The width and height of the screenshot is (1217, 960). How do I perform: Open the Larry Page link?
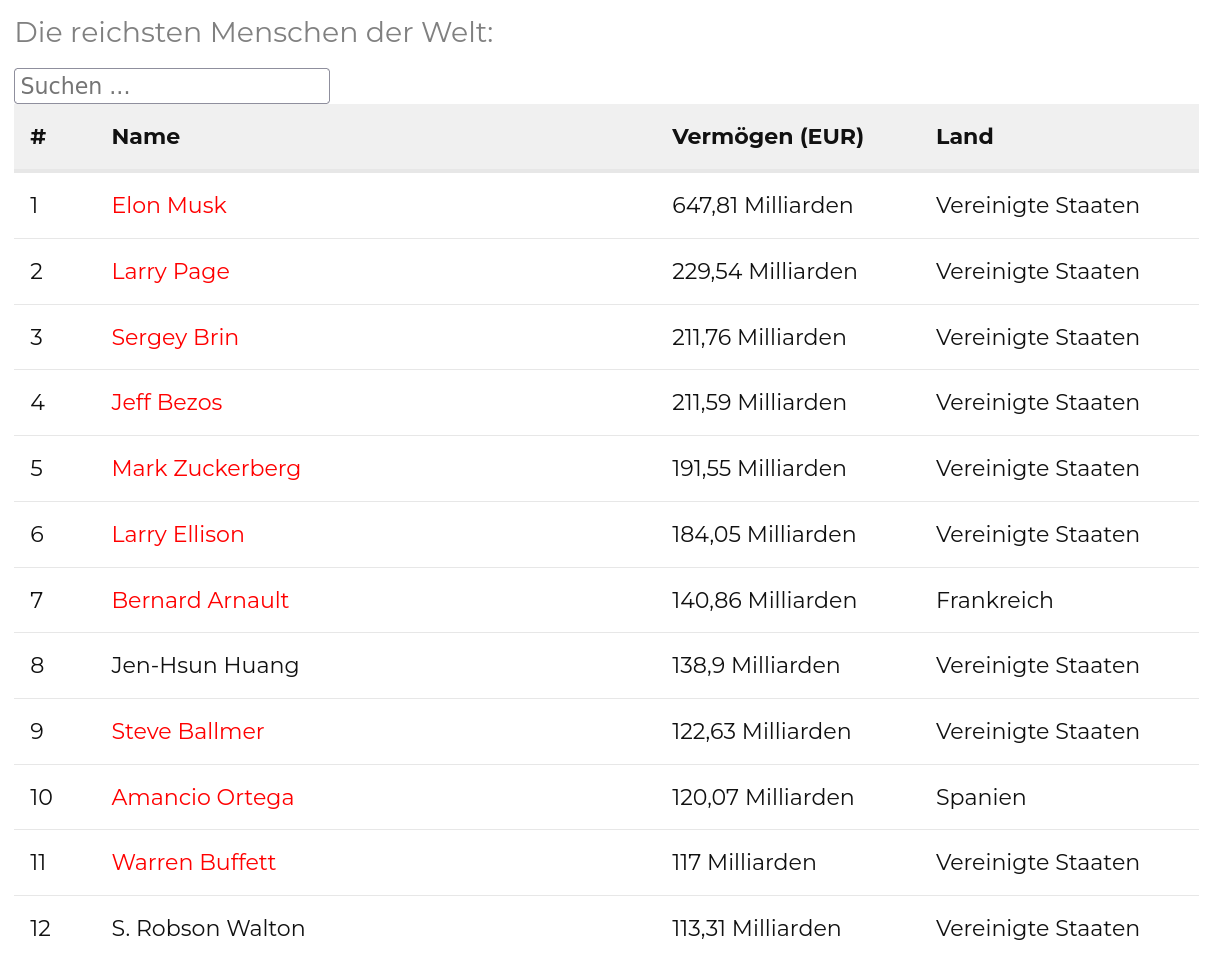tap(170, 271)
